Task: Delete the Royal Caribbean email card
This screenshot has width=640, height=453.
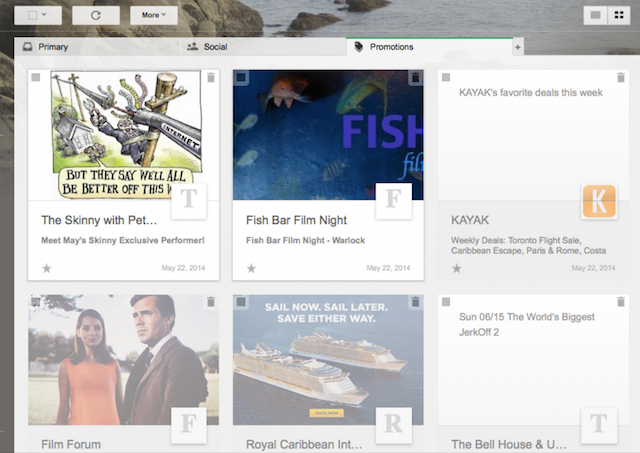Action: pyautogui.click(x=416, y=302)
